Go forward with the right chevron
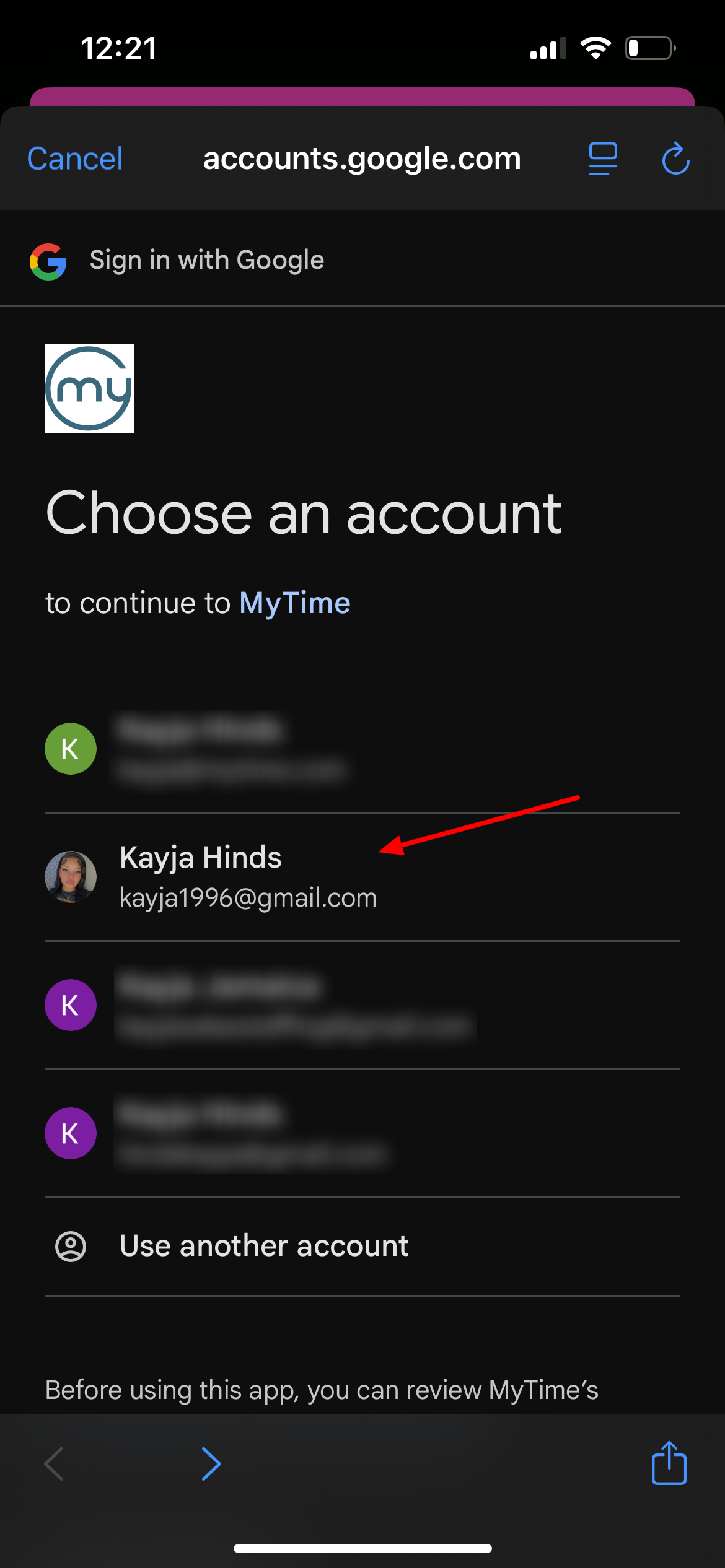725x1568 pixels. tap(211, 1464)
